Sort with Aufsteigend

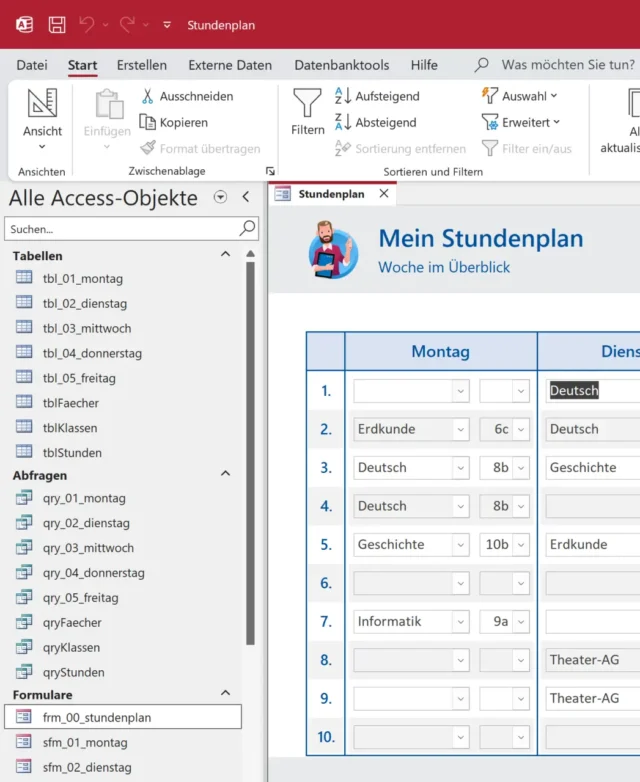pyautogui.click(x=378, y=96)
